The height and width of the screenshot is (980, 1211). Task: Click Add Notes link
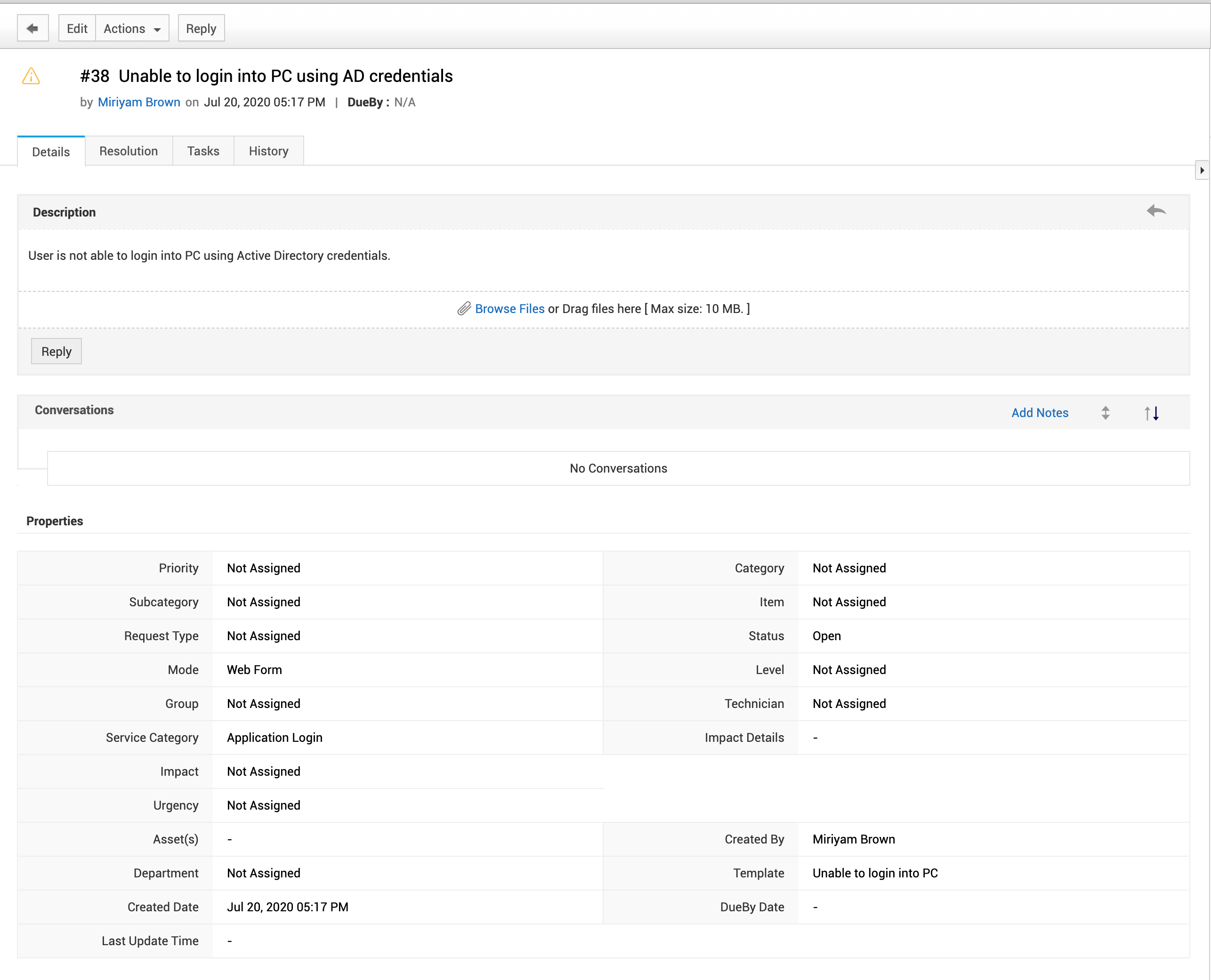(1039, 413)
